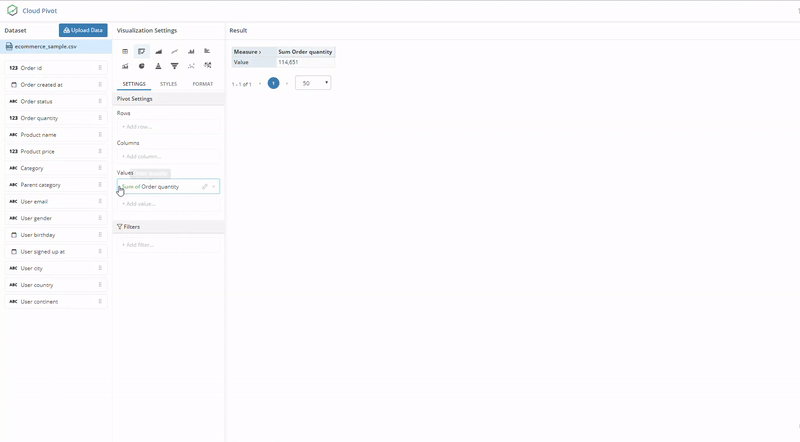Go to page 1 in pagination
Viewport: 800px width, 442px height.
(x=273, y=84)
